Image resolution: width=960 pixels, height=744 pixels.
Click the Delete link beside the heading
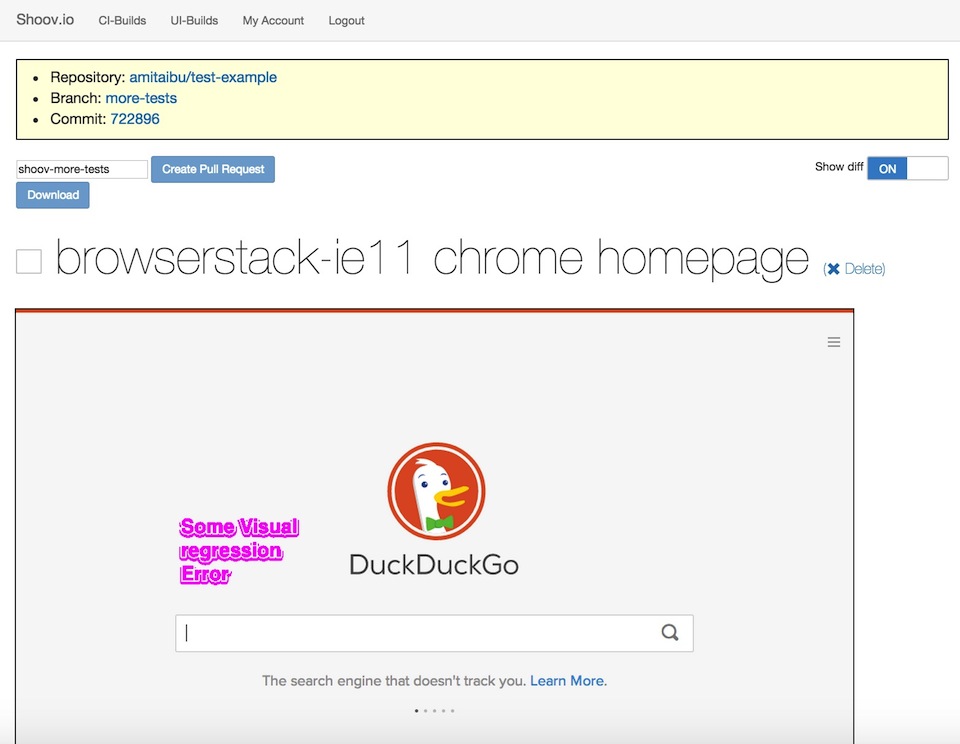tap(864, 269)
